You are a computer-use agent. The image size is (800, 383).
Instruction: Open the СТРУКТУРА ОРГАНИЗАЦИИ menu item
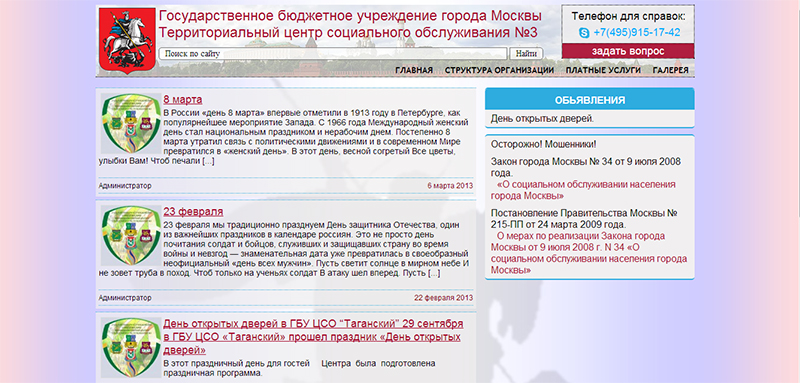[x=499, y=70]
